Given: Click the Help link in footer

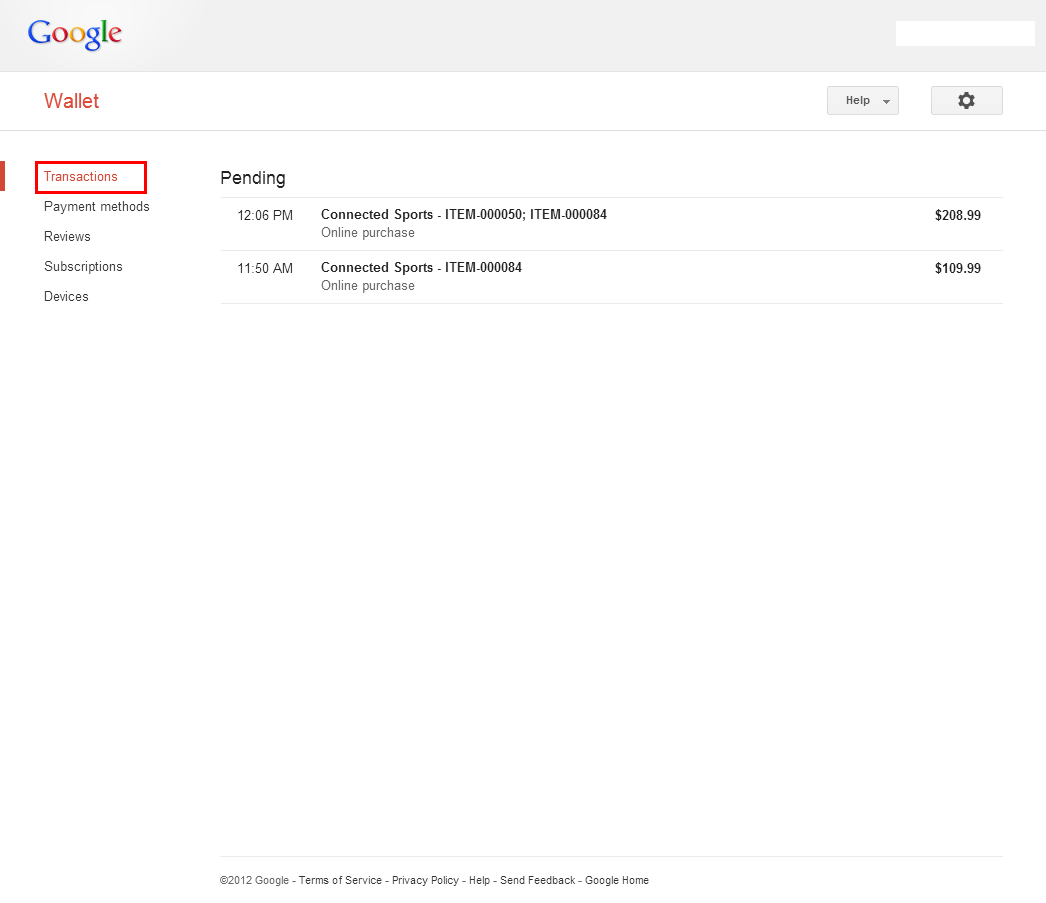Looking at the screenshot, I should click(x=479, y=881).
